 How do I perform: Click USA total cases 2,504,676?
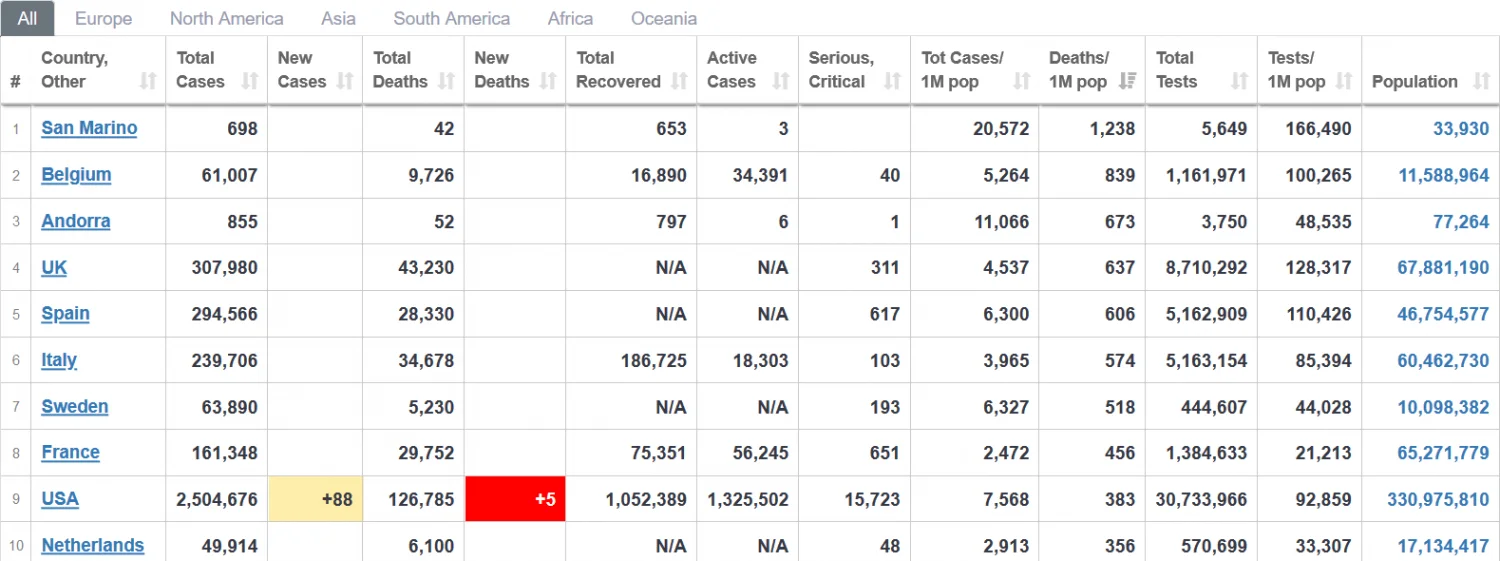coord(217,499)
